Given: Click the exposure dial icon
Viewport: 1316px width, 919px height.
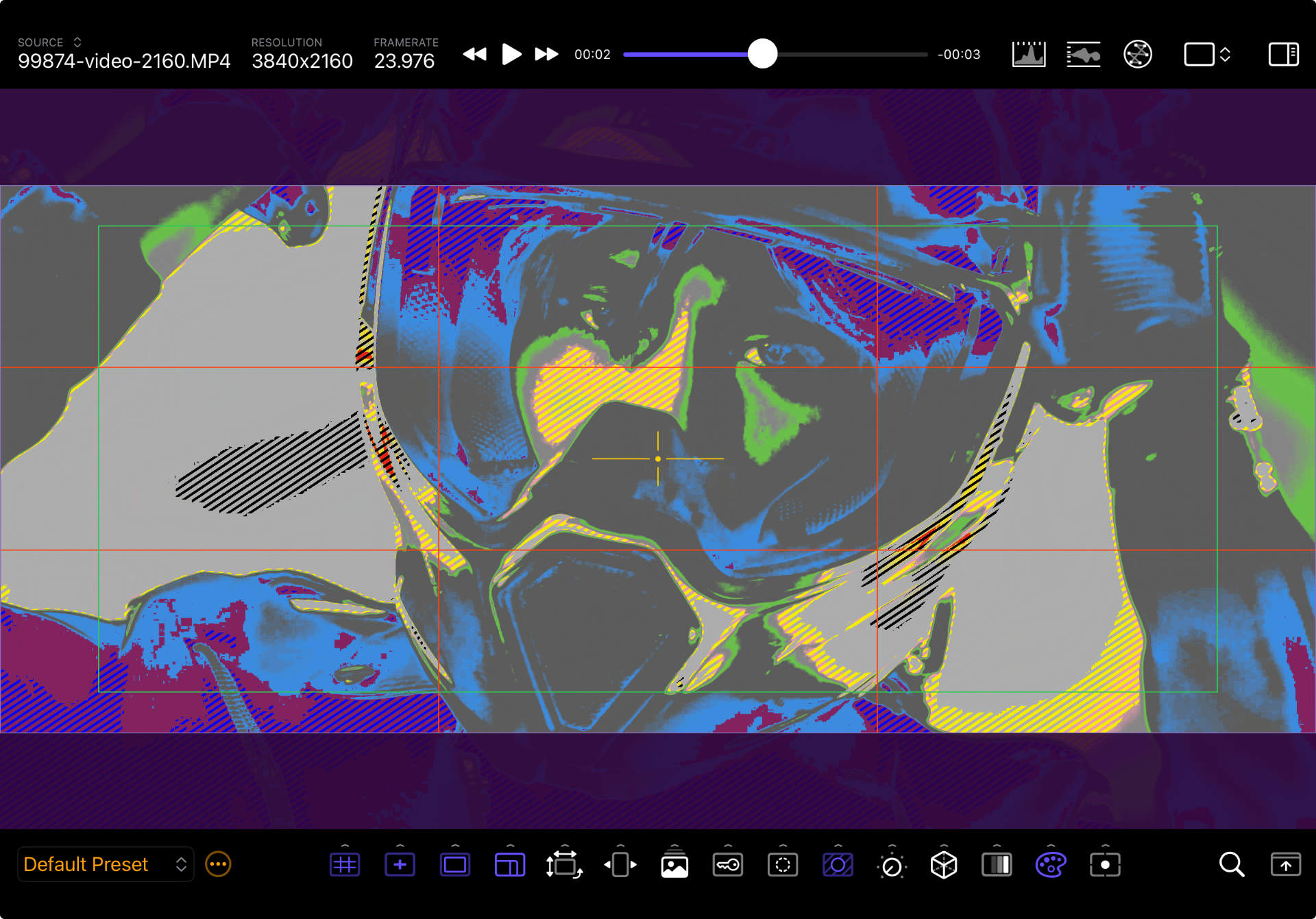Looking at the screenshot, I should click(x=891, y=866).
